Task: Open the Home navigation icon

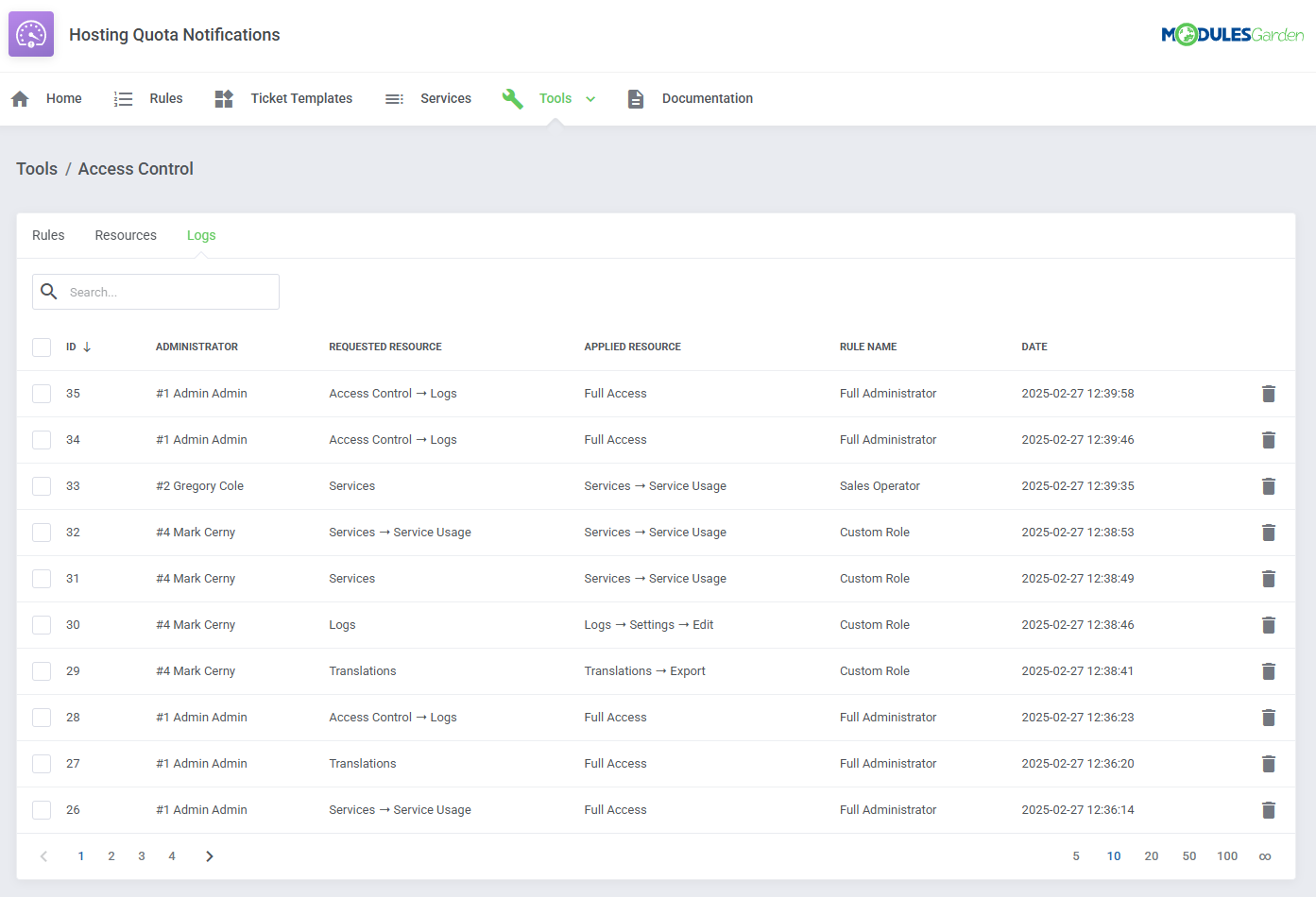Action: 20,97
